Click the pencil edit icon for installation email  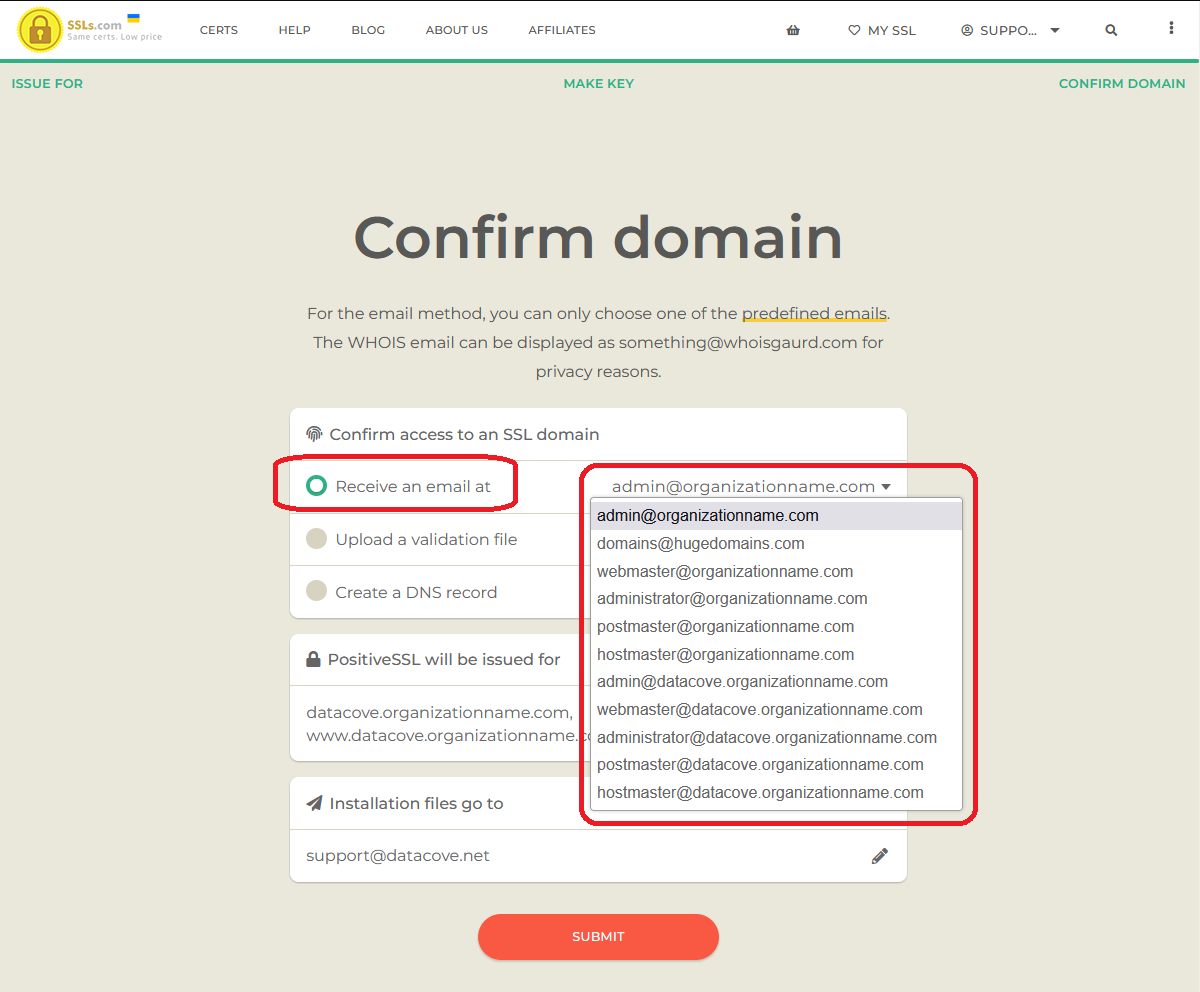pyautogui.click(x=880, y=856)
